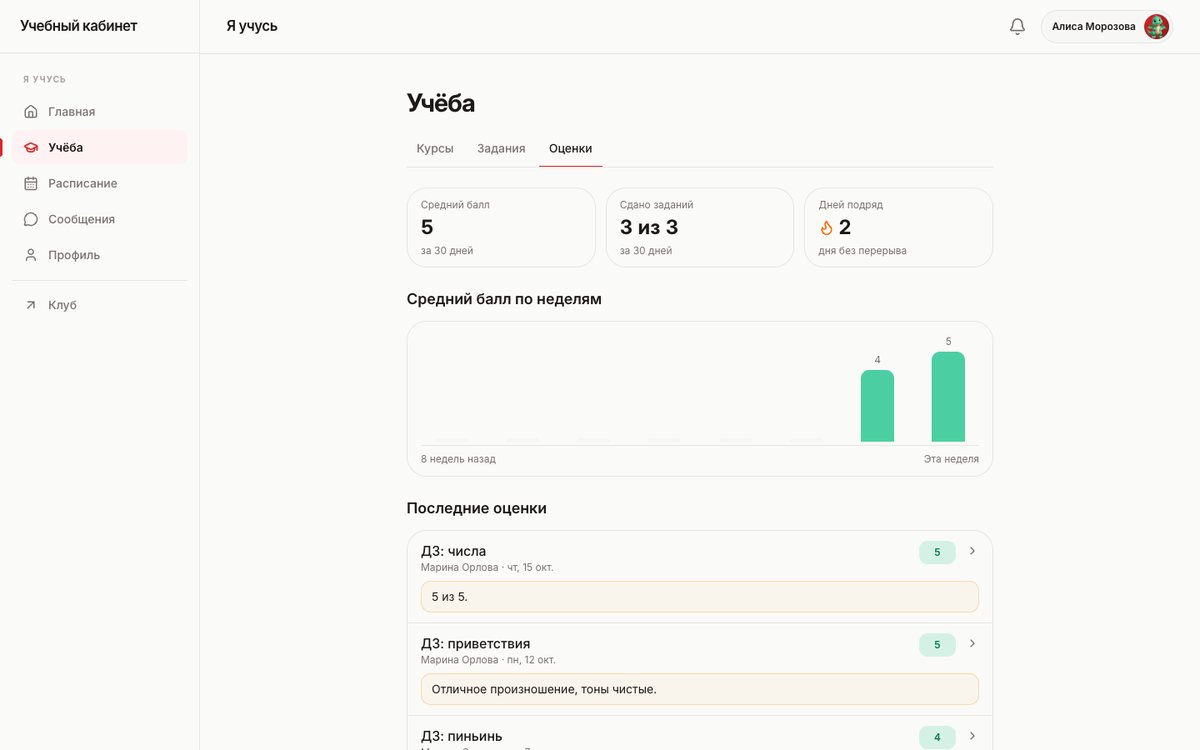Click comment "Отличное произношение, тоны чистые."
The image size is (1200, 750).
[700, 689]
